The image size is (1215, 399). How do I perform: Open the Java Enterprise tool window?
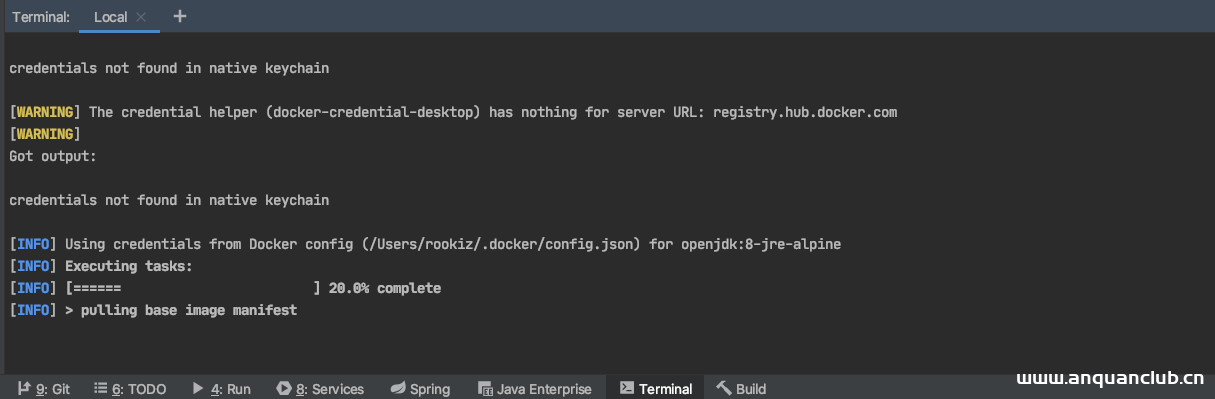[534, 389]
